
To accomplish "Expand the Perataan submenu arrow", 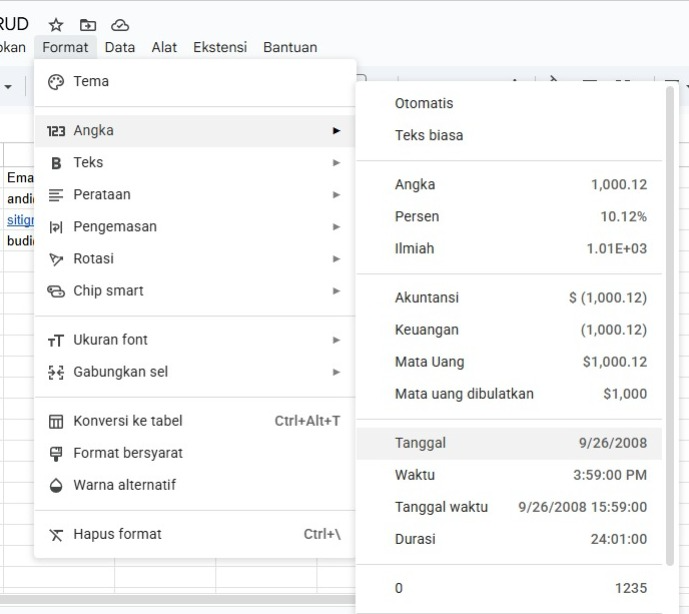I will pyautogui.click(x=336, y=195).
